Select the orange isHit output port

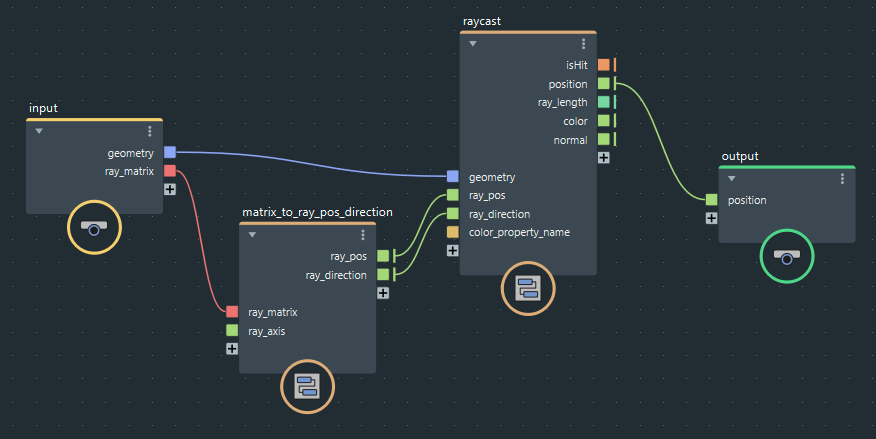click(x=603, y=65)
